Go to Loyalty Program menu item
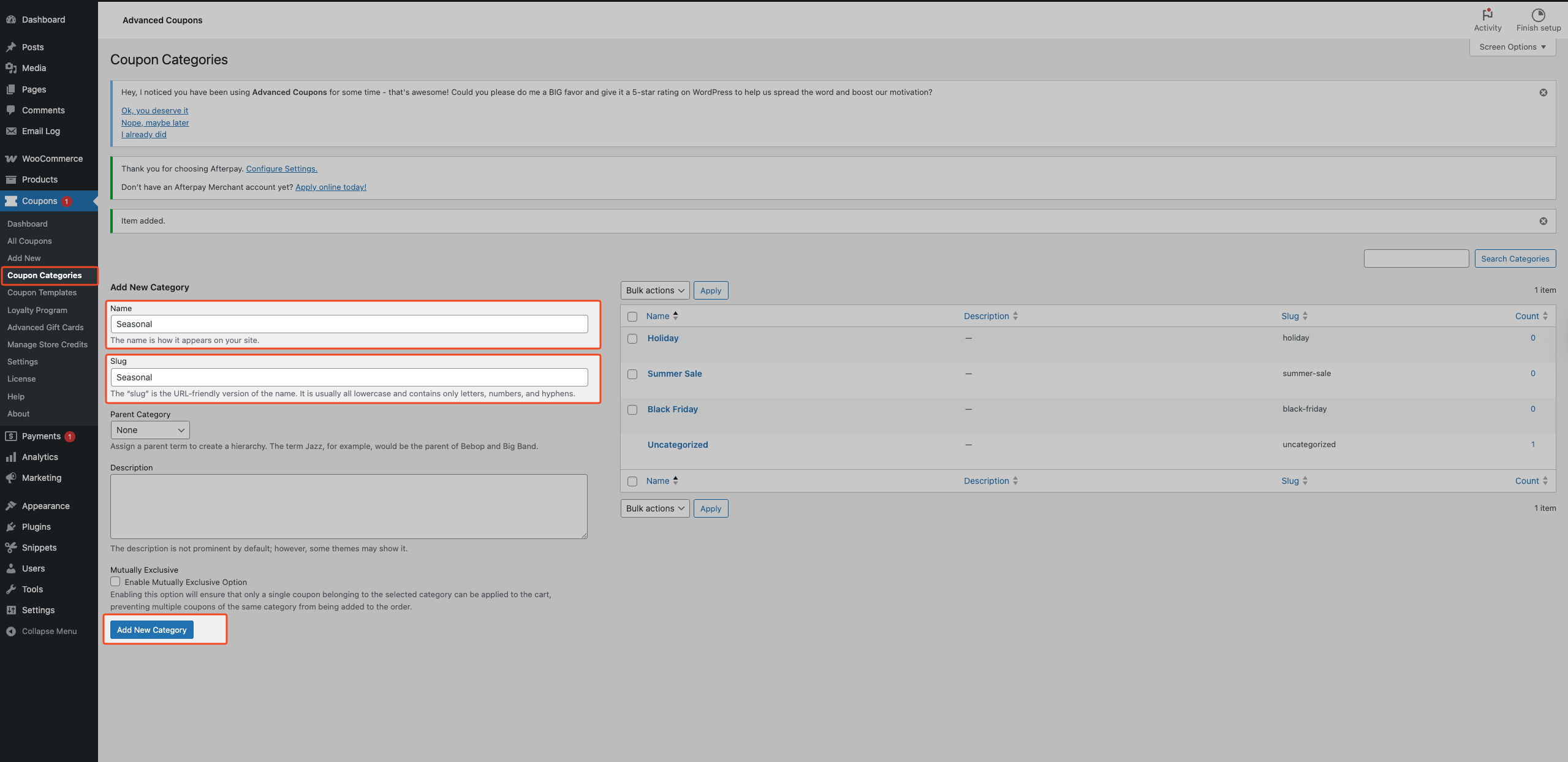The width and height of the screenshot is (1568, 762). 37,310
